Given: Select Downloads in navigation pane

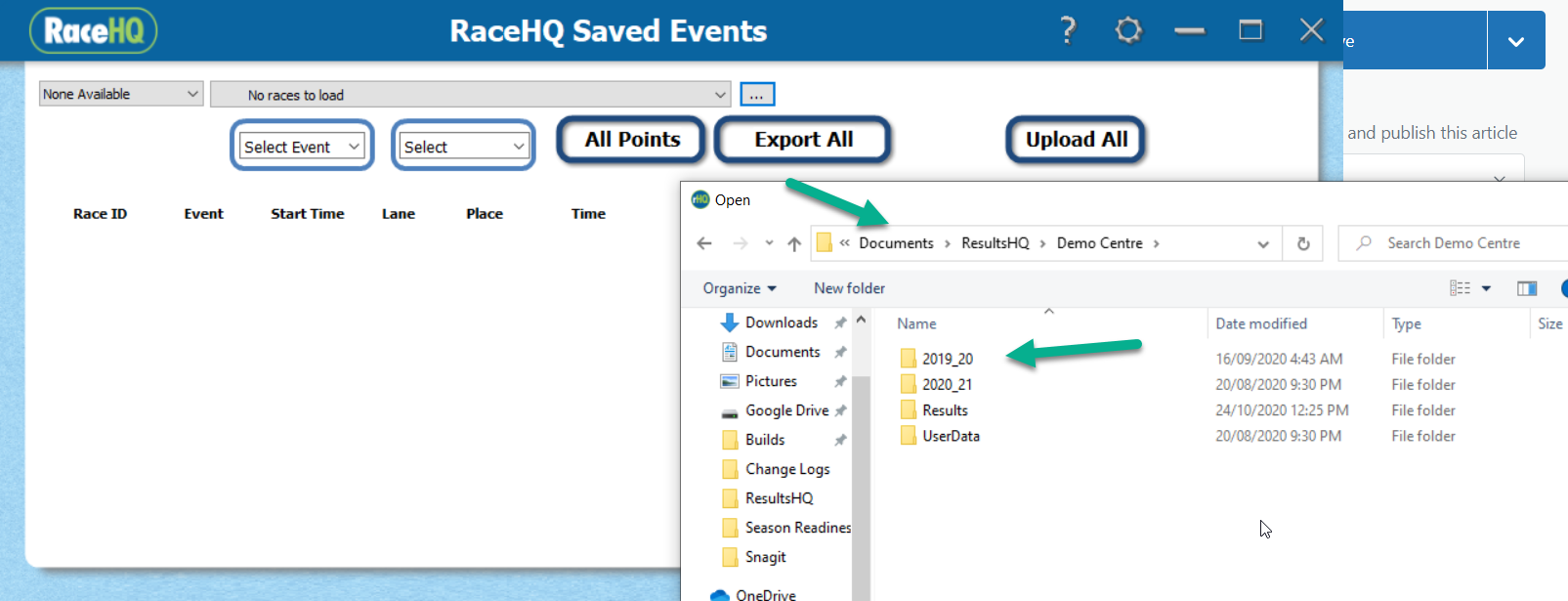Looking at the screenshot, I should (x=782, y=322).
